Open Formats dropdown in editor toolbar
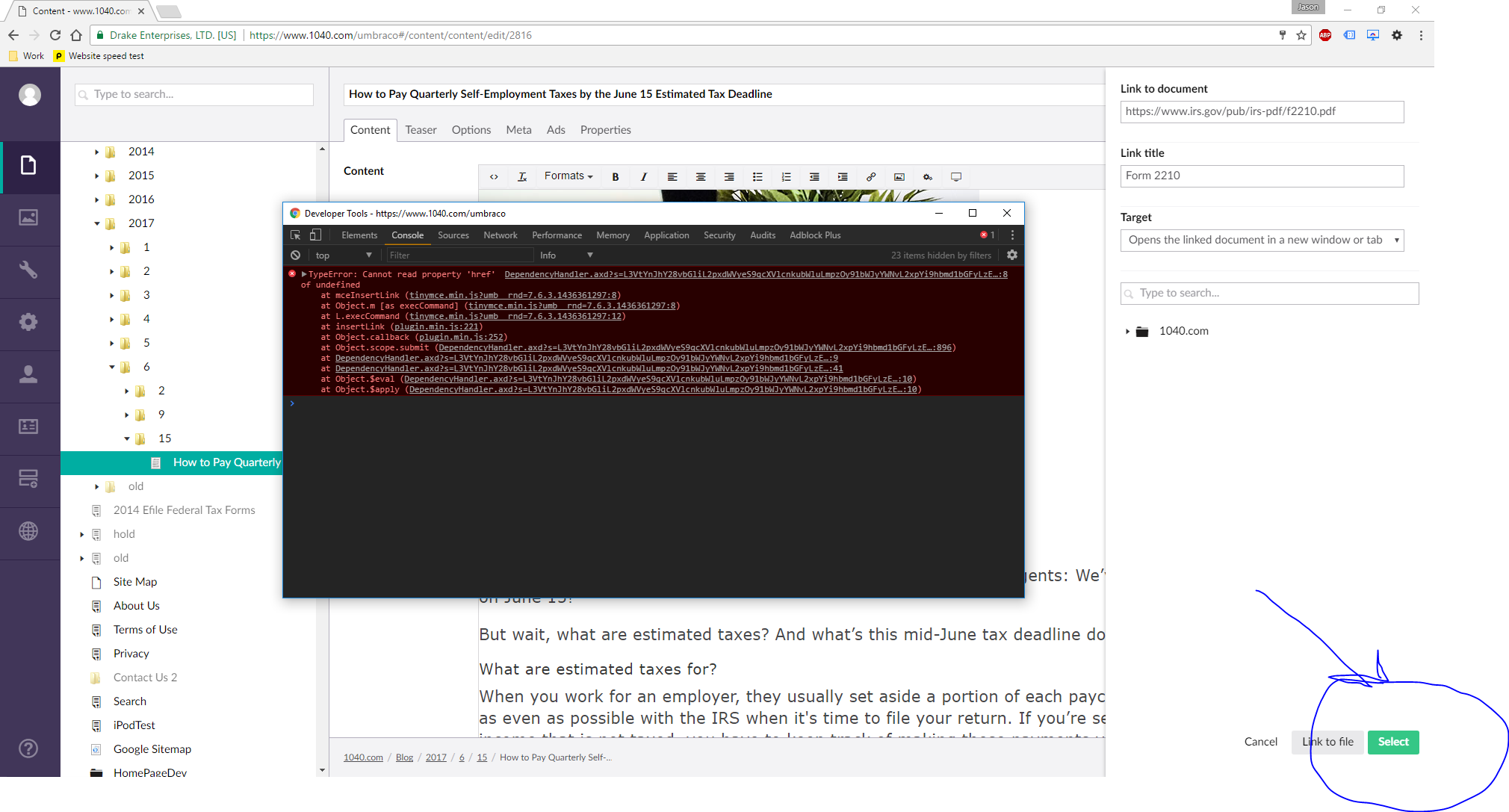This screenshot has width=1509, height=812. [568, 176]
